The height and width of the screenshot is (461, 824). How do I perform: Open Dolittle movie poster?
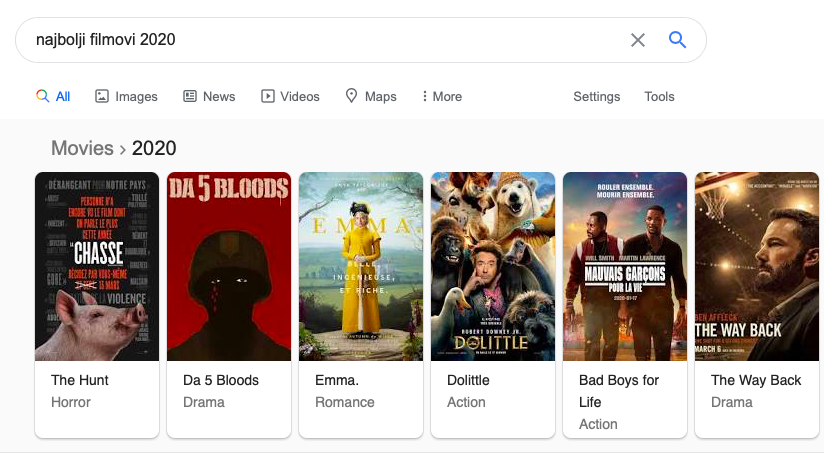(492, 267)
